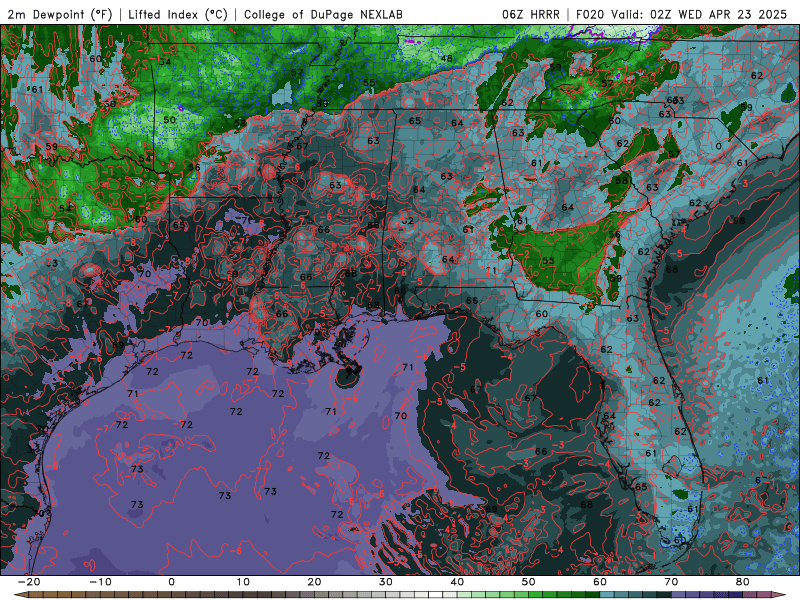Click the "2m Dewpoint (°F)" title text
Viewport: 800px width, 600px height.
(x=60, y=14)
